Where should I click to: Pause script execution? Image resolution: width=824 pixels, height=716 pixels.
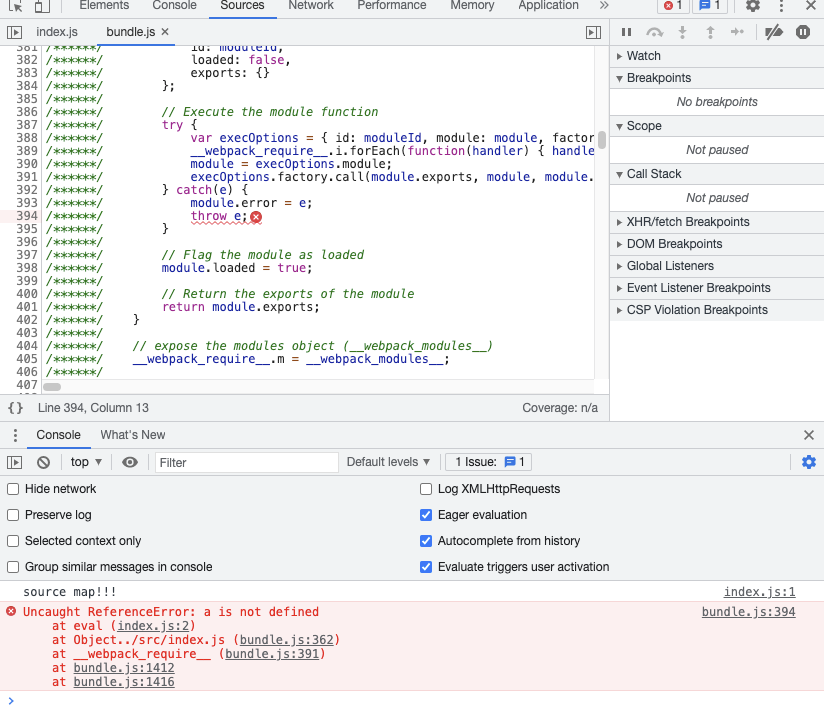point(626,33)
